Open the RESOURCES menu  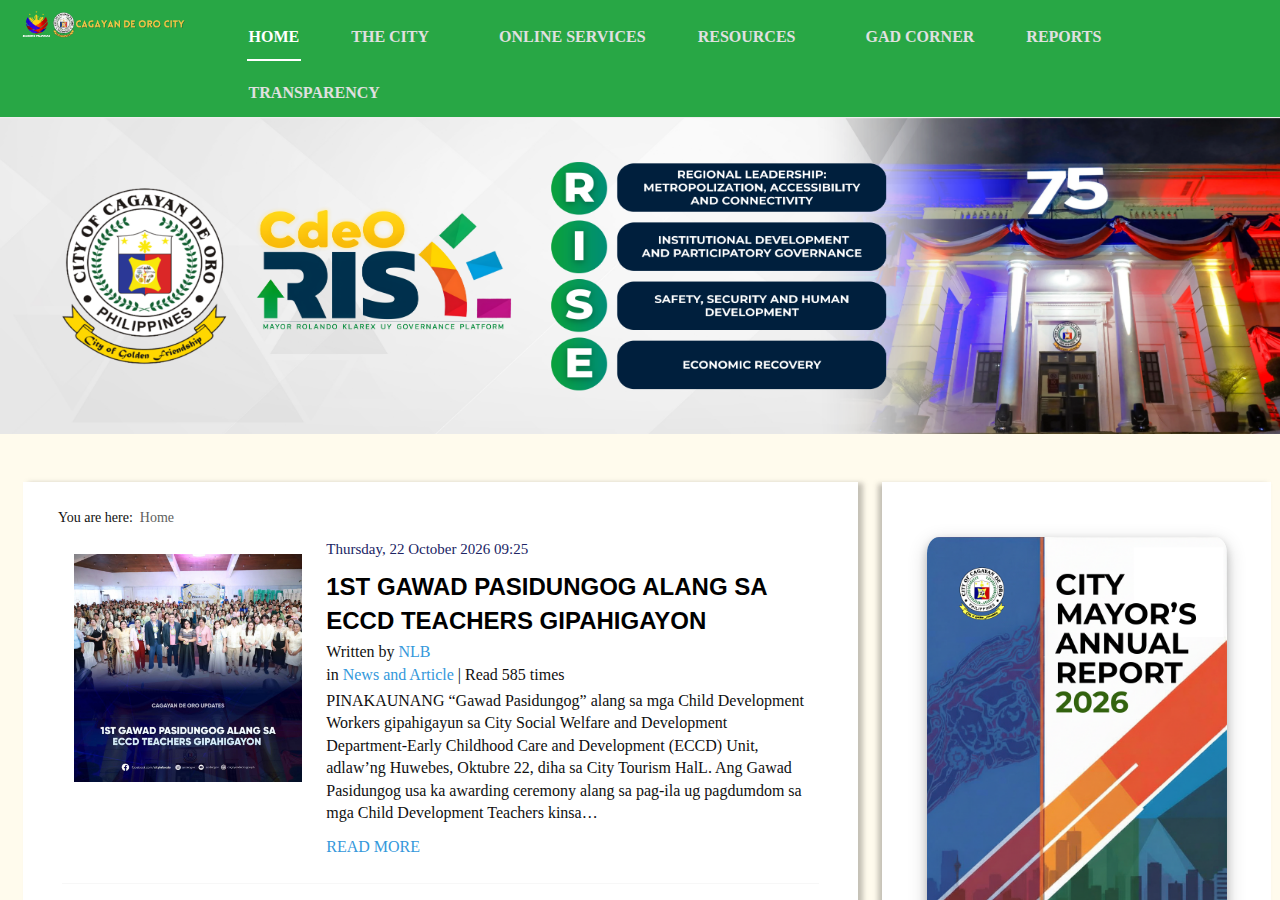point(747,37)
